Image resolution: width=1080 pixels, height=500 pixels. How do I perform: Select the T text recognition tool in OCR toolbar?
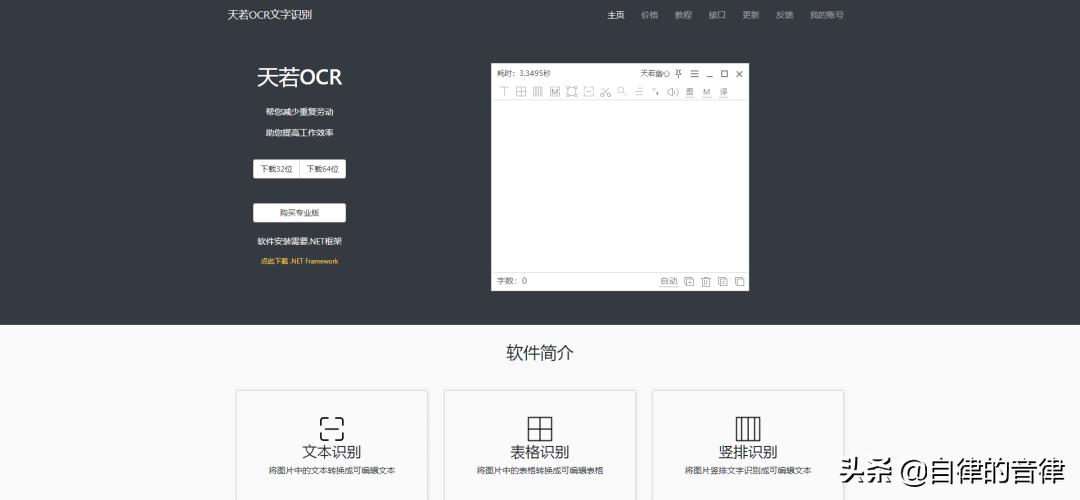click(504, 92)
